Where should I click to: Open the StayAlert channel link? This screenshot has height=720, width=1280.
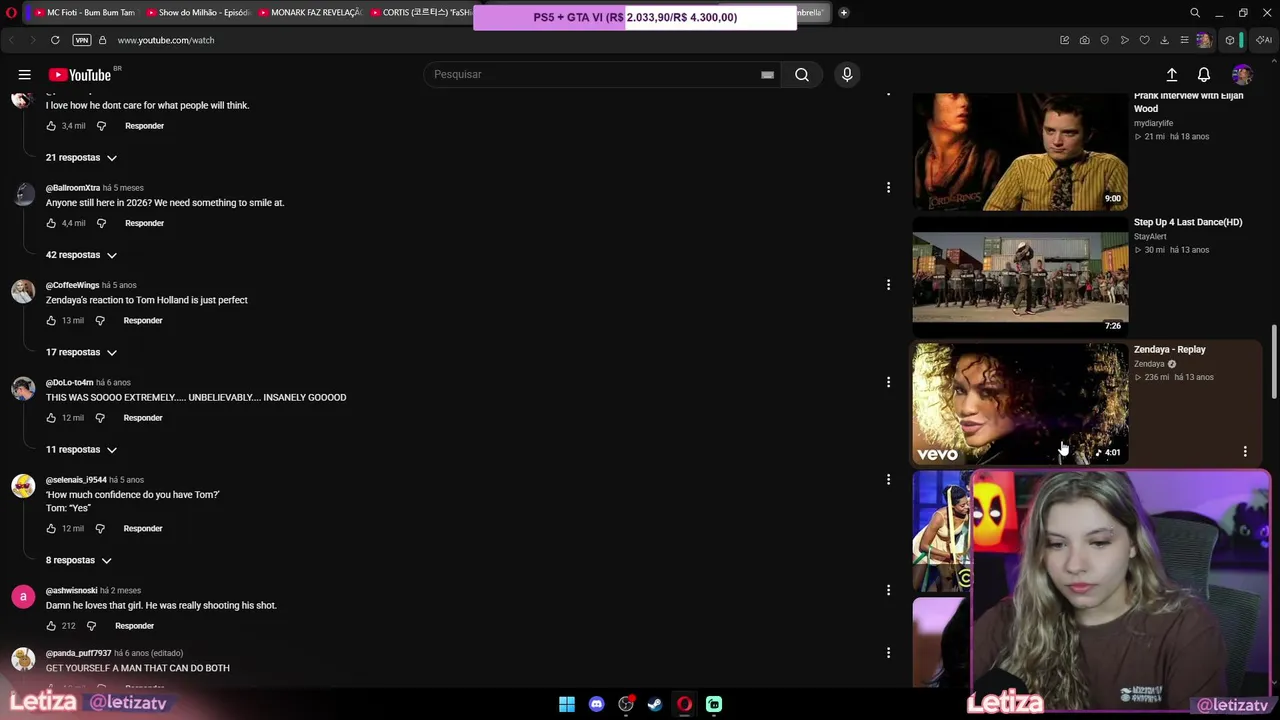point(1150,237)
